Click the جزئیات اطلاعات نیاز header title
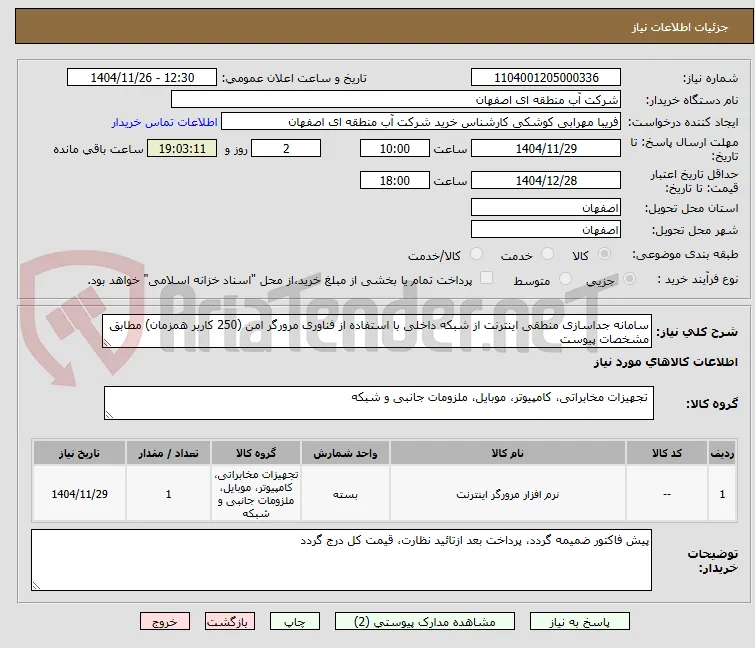This screenshot has width=755, height=648. point(680,27)
